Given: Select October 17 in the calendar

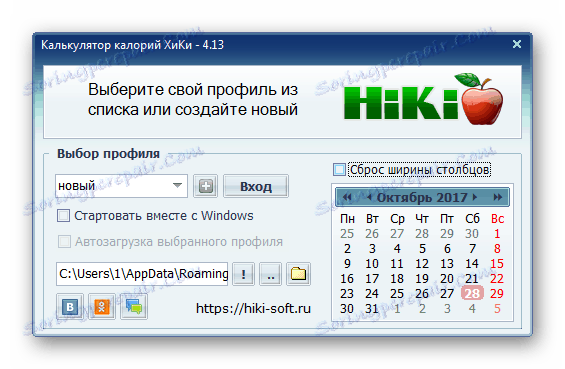Looking at the screenshot, I should coord(372,279).
